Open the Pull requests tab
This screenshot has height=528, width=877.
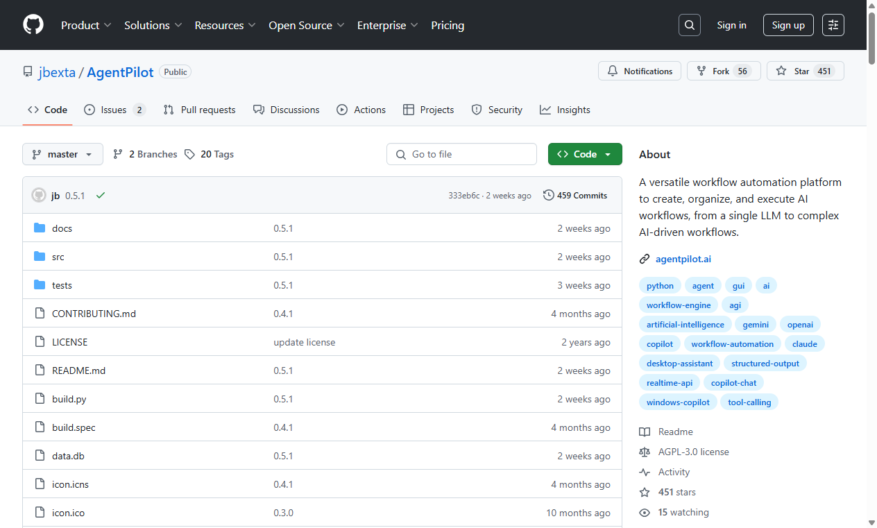click(x=199, y=110)
